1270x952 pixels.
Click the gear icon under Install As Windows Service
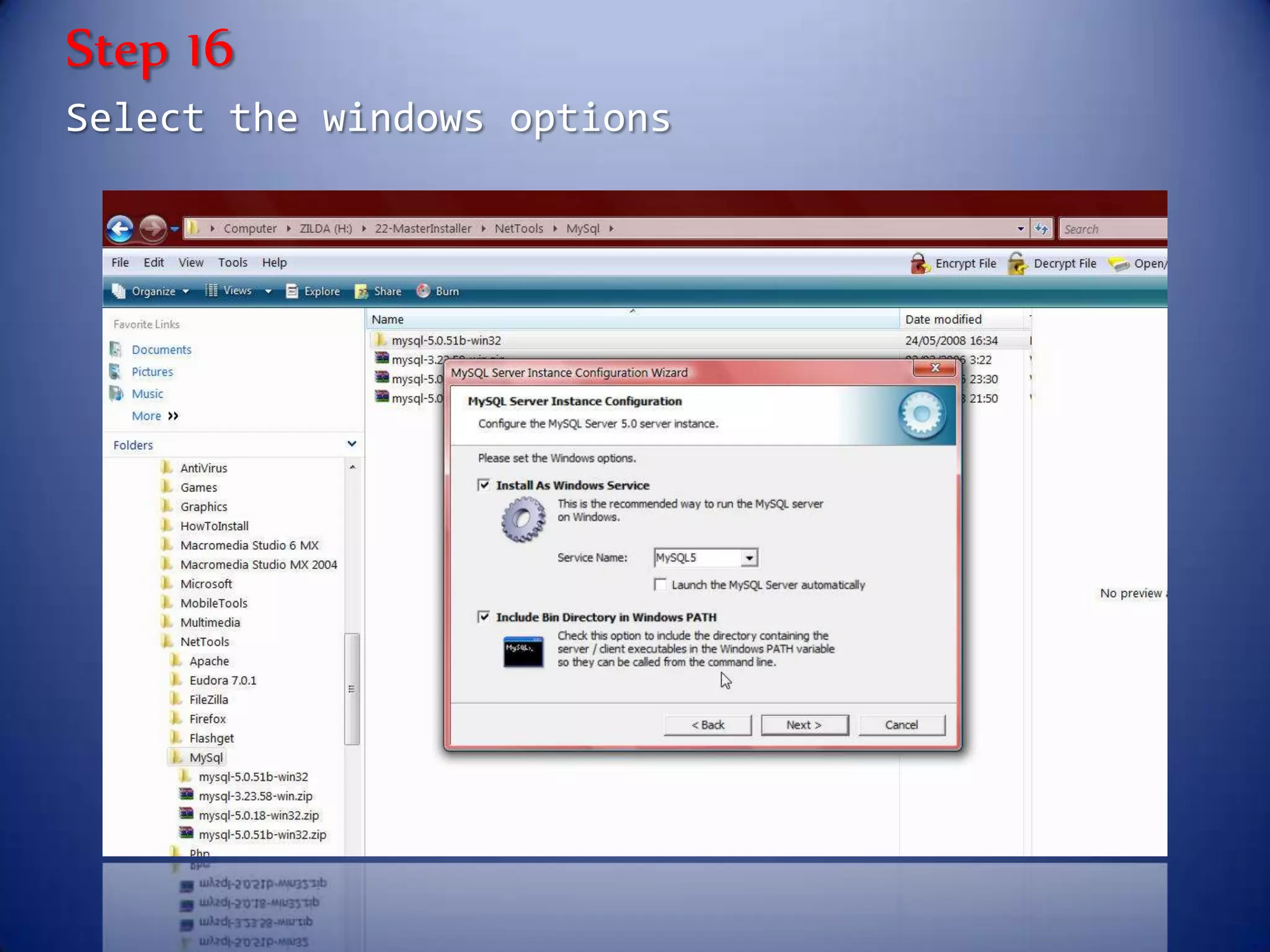click(523, 521)
